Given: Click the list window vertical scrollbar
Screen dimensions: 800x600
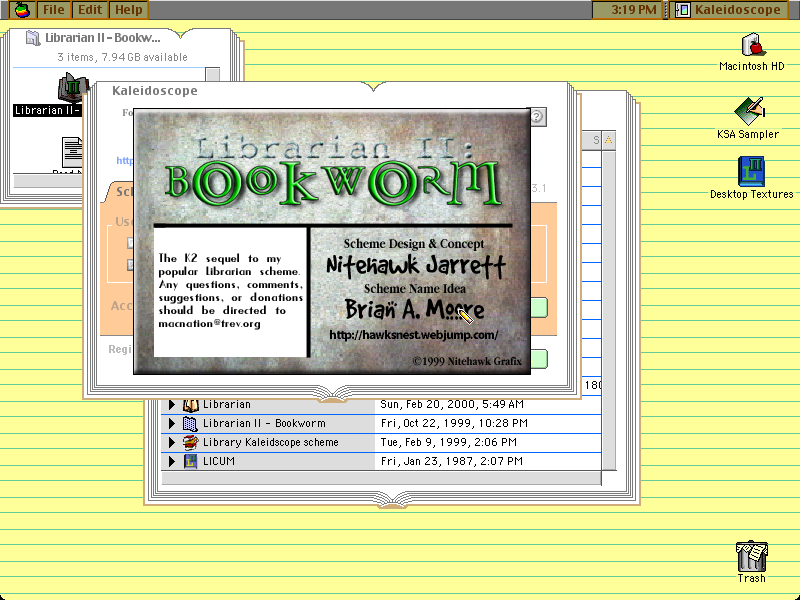Looking at the screenshot, I should coord(609,310).
